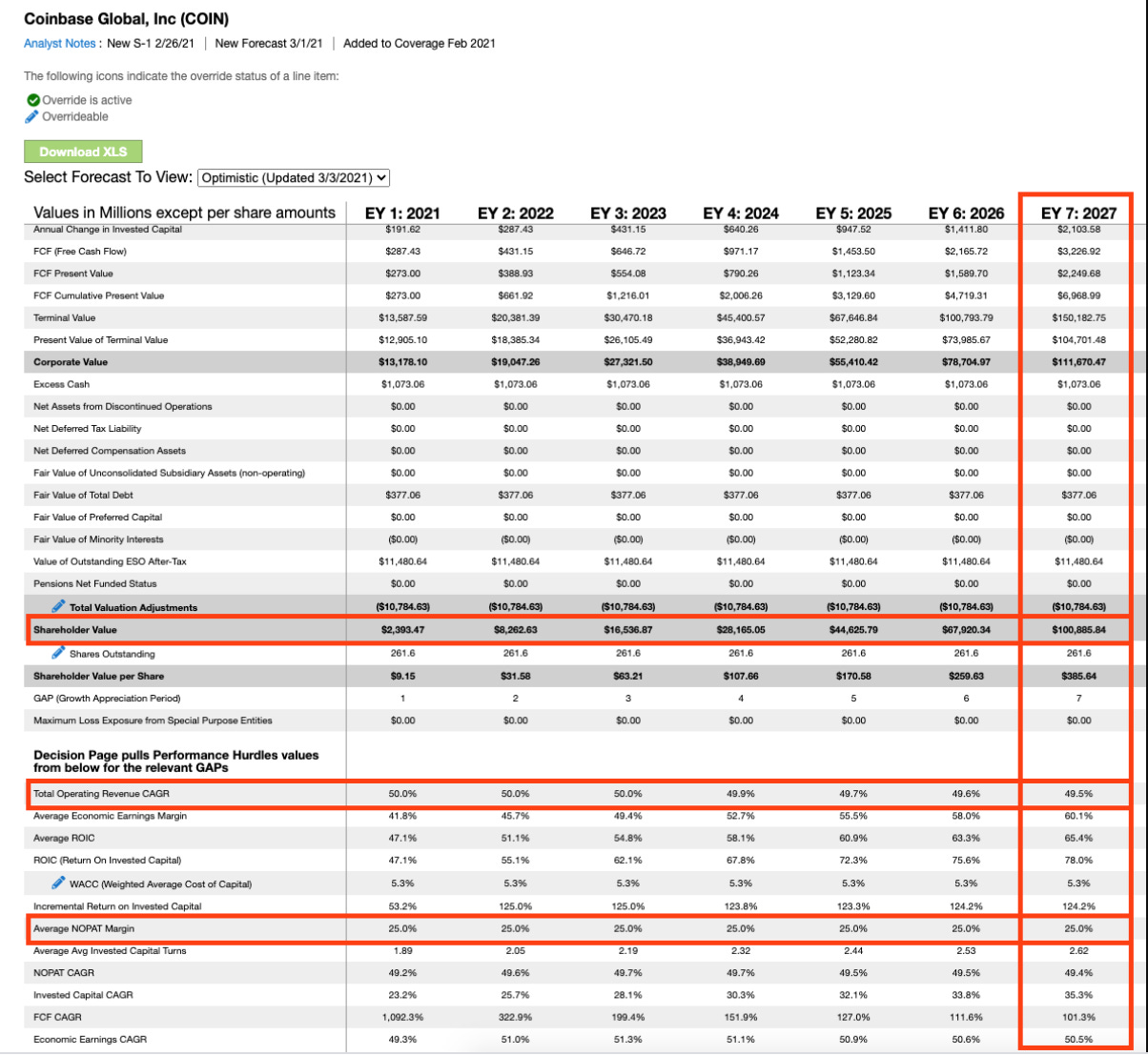Click the FCF Present Value row label
This screenshot has width=1148, height=1056.
73,274
